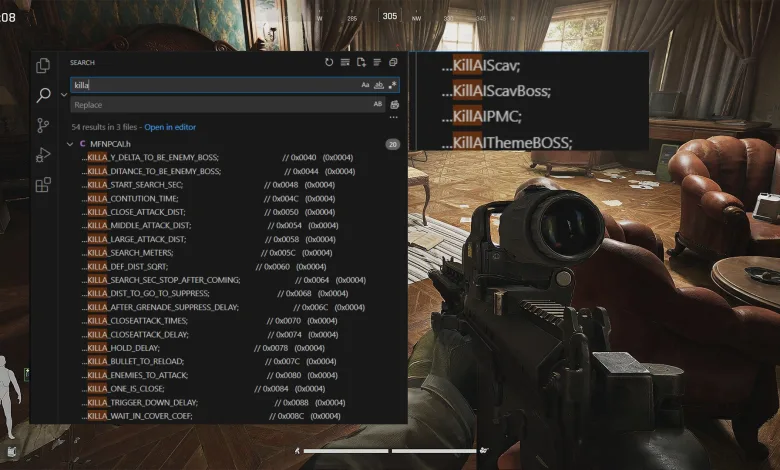This screenshot has width=780, height=470.
Task: Toggle search details ellipsis
Action: [x=393, y=118]
